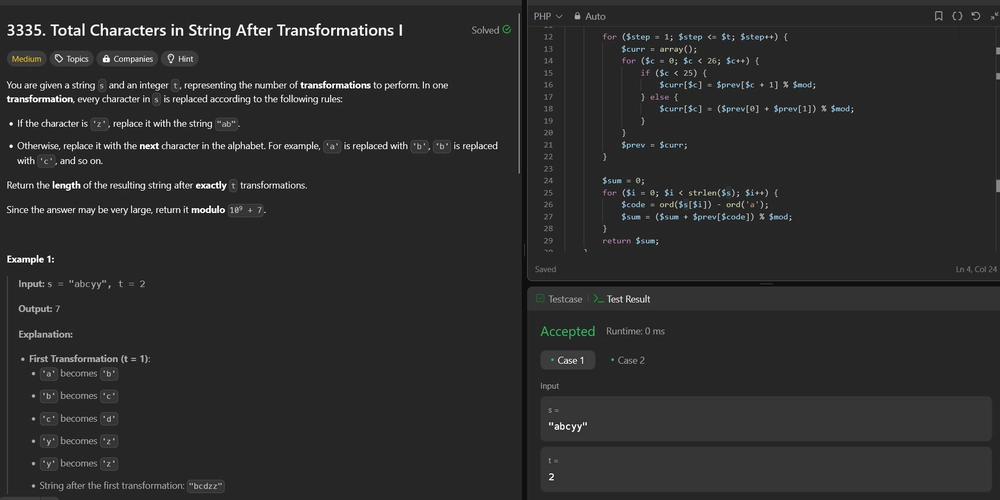The height and width of the screenshot is (500, 1000).
Task: Click the Saved status in editor
Action: click(x=545, y=269)
